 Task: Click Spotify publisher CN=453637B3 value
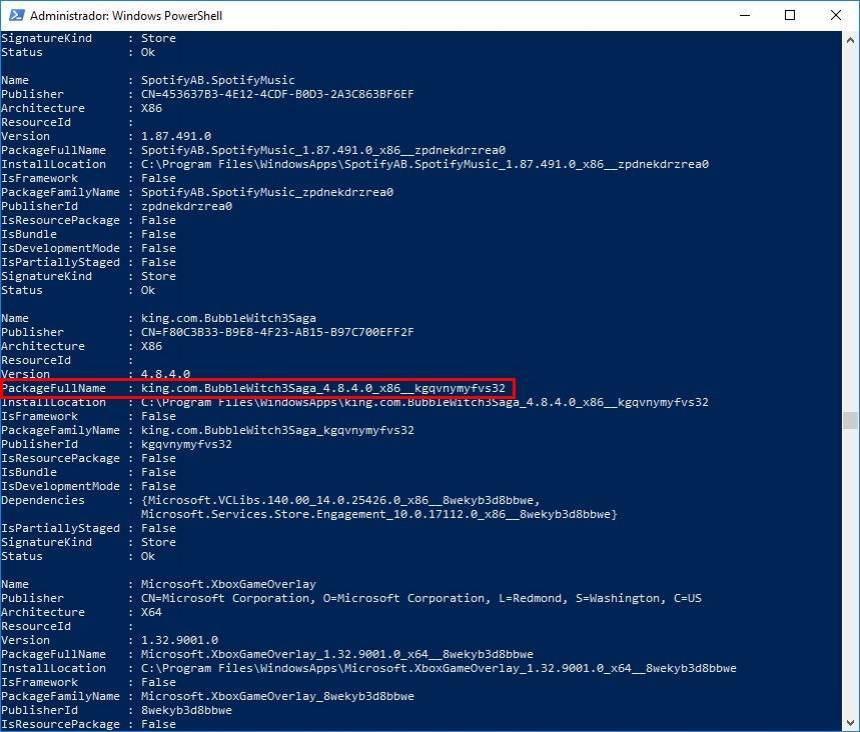[278, 94]
